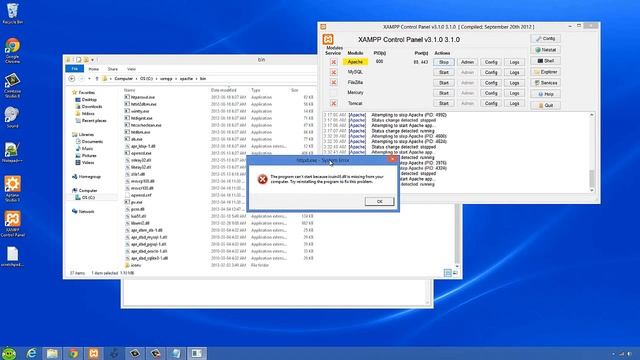Open Camtasia Studio 8 desktop shortcut
Image resolution: width=640 pixels, height=360 pixels.
[x=12, y=85]
